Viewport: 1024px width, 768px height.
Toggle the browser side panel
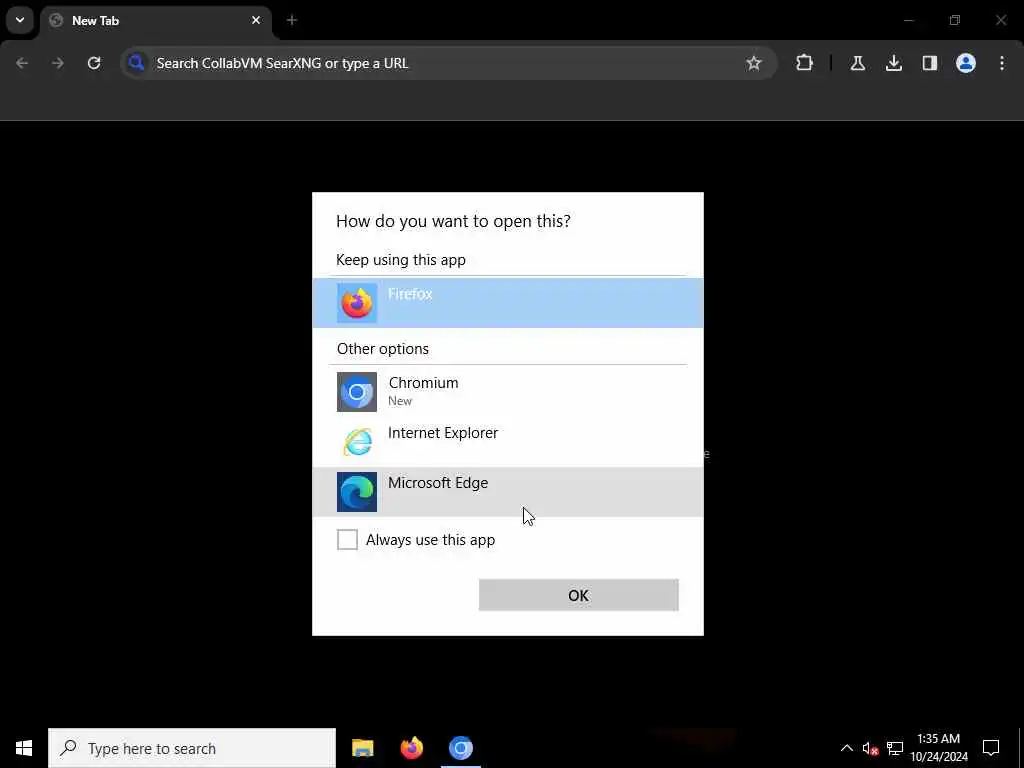(929, 63)
